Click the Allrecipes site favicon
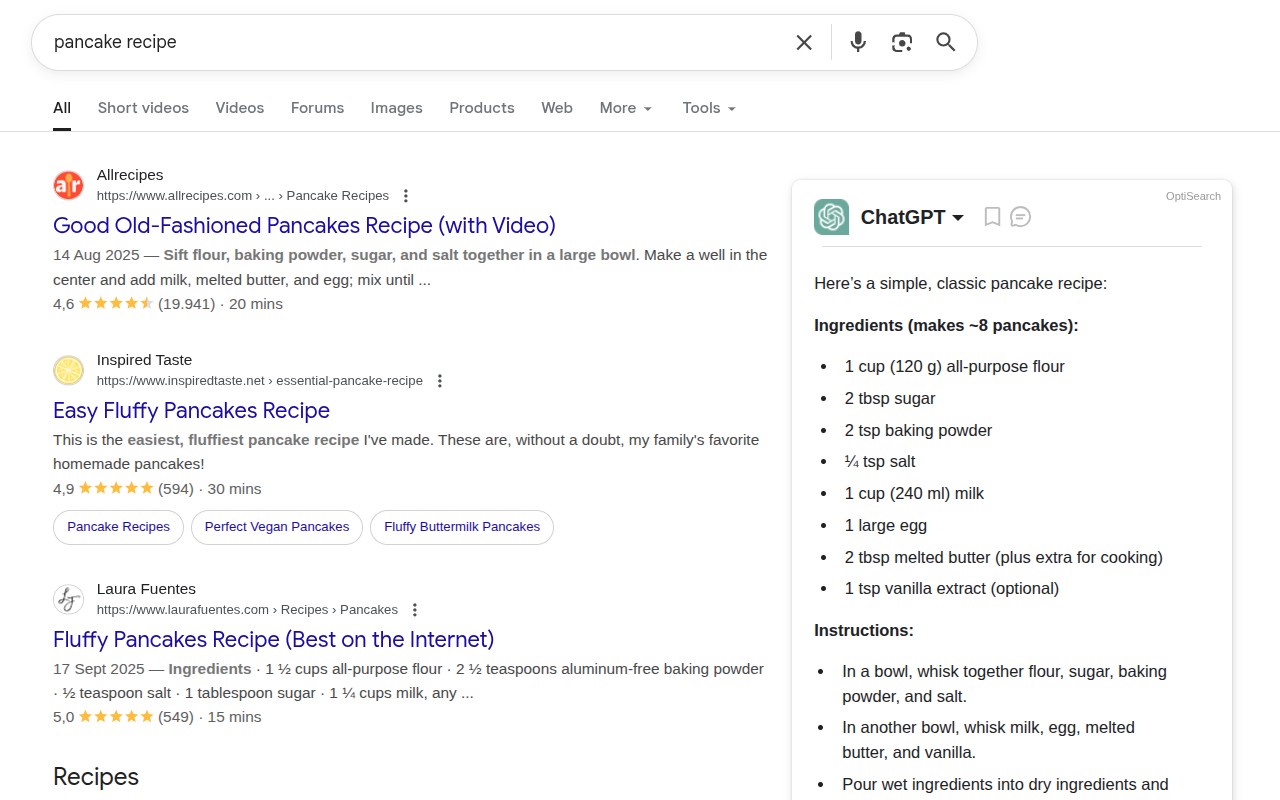 click(68, 185)
